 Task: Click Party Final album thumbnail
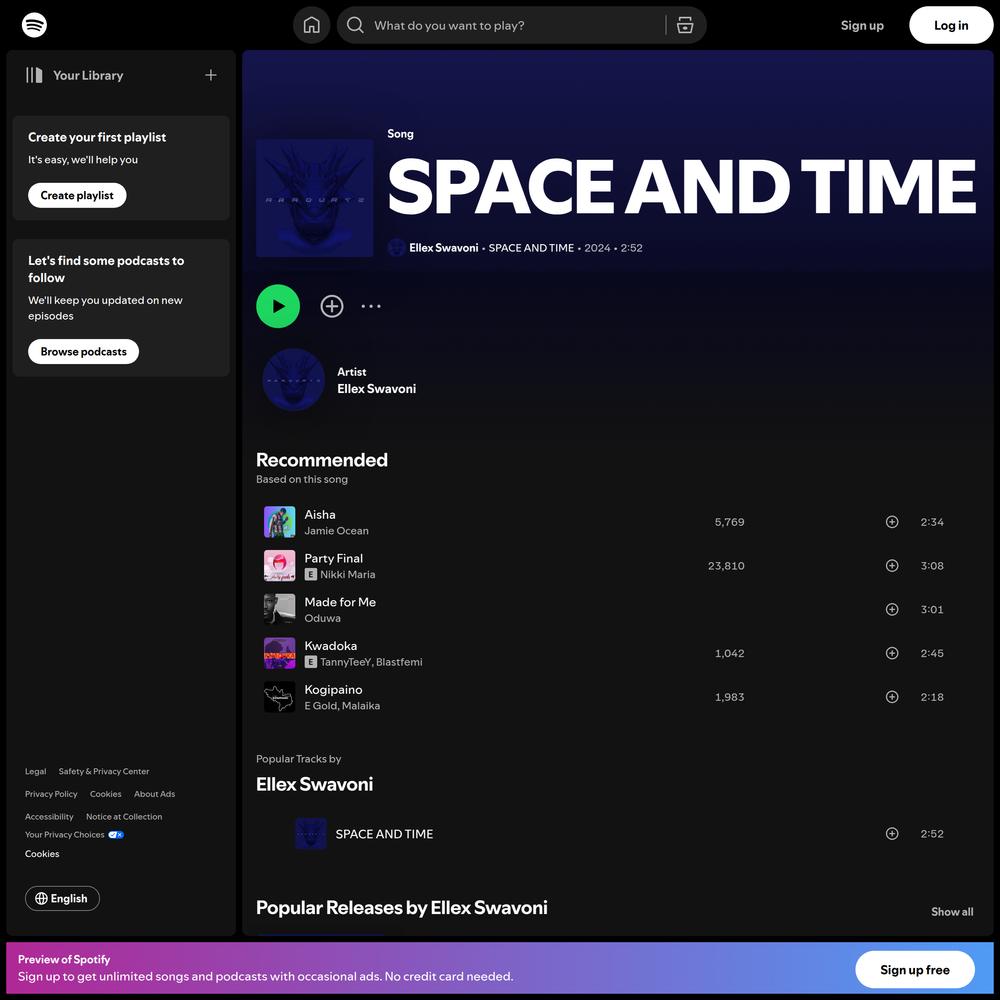coord(279,566)
